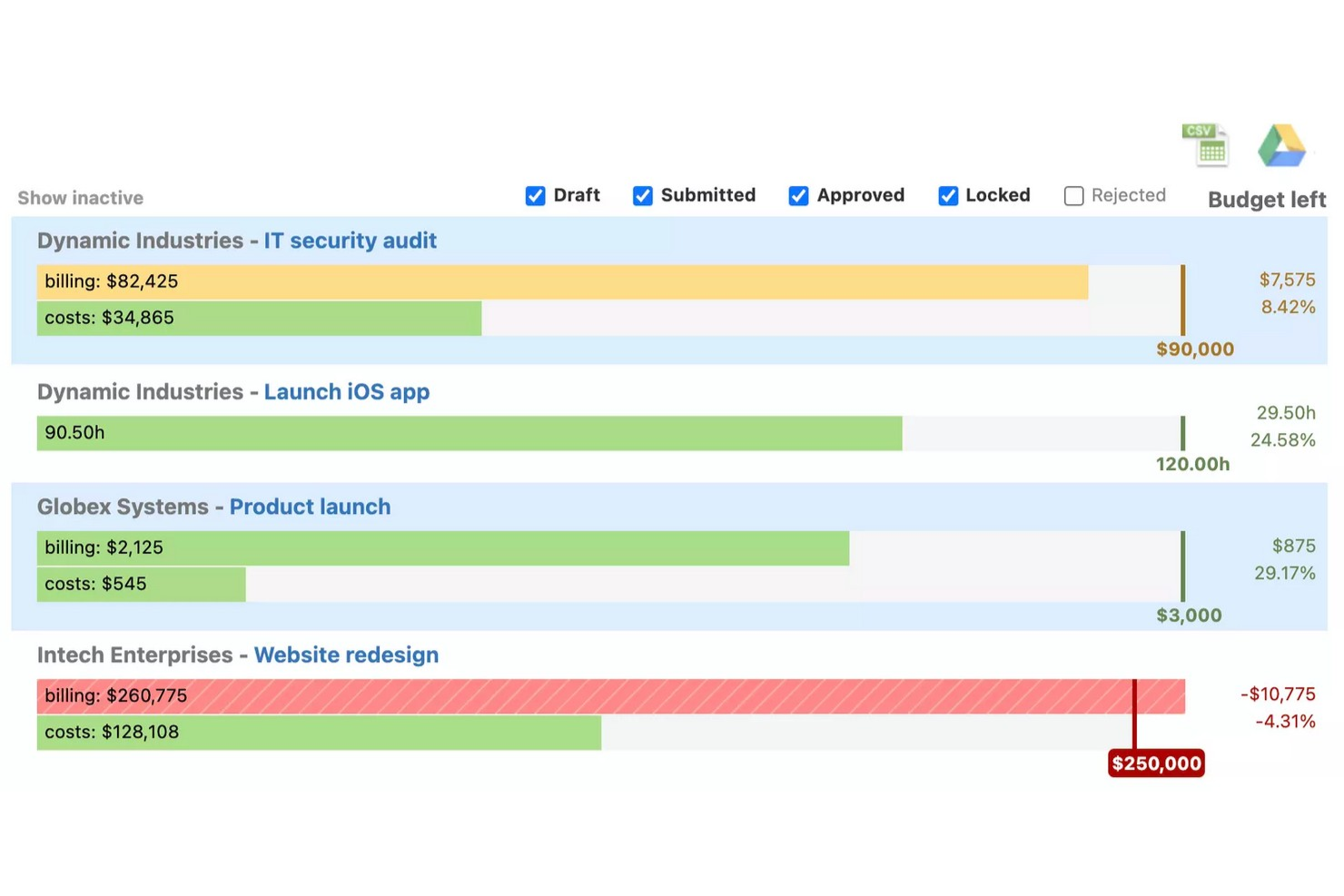Viewport: 1344px width, 896px height.
Task: Open the Google Drive export icon
Action: pyautogui.click(x=1281, y=145)
